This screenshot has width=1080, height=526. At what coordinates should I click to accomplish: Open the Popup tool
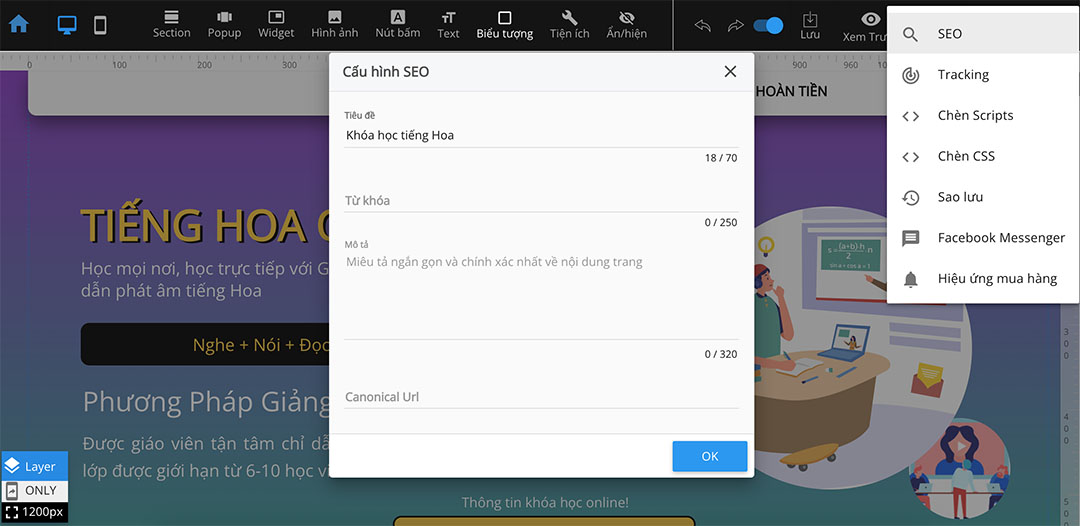(x=224, y=25)
